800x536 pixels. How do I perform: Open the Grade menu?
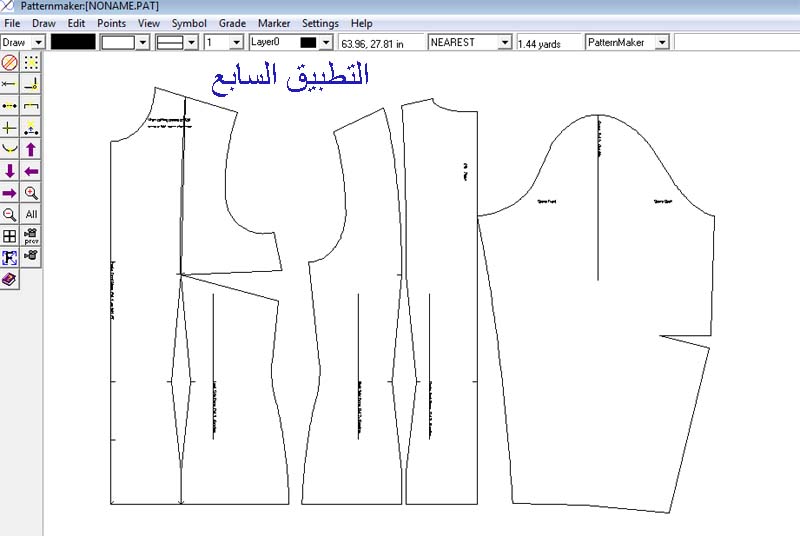tap(232, 23)
